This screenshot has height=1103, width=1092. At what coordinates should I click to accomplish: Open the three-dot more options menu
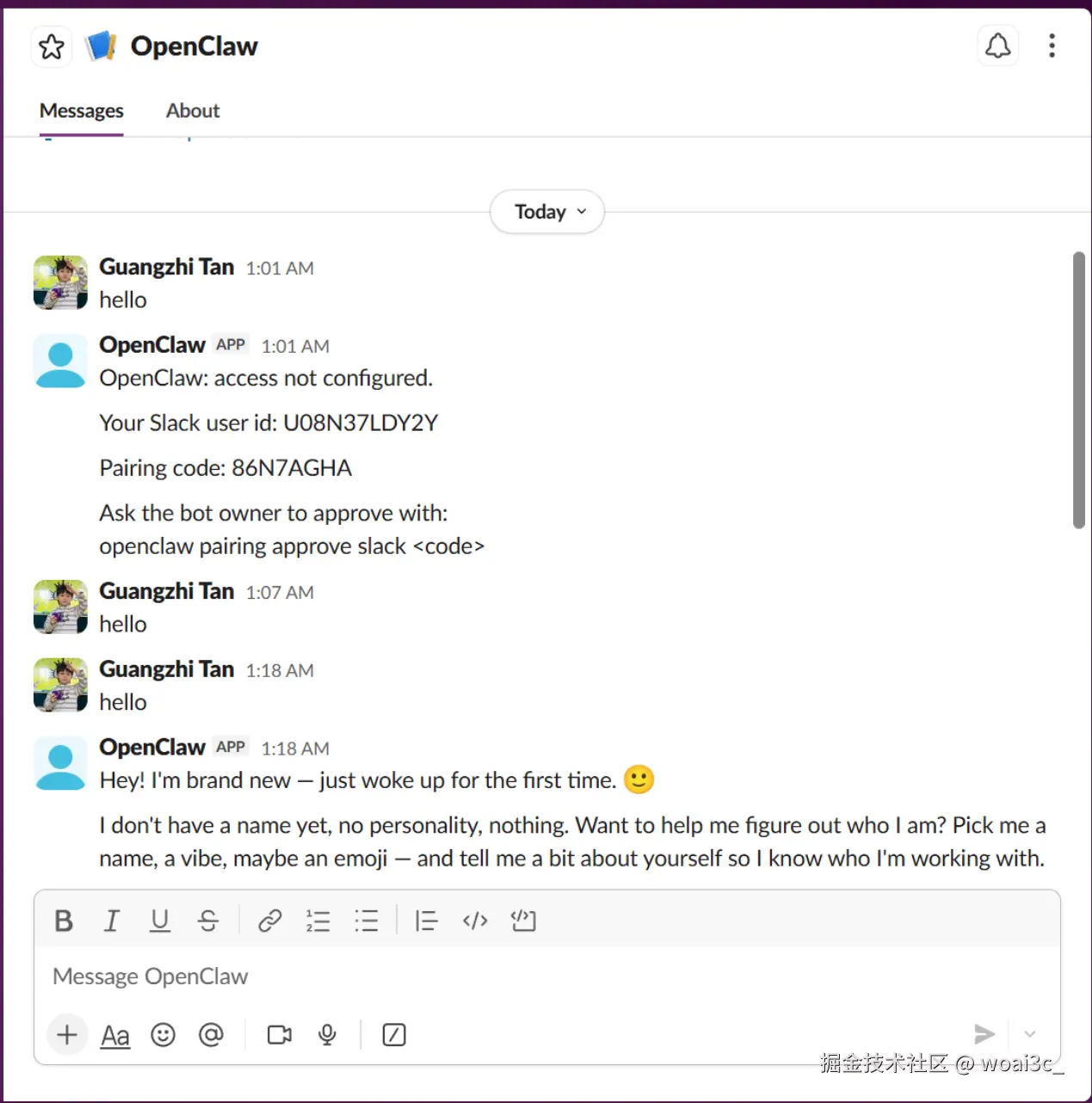click(x=1052, y=46)
